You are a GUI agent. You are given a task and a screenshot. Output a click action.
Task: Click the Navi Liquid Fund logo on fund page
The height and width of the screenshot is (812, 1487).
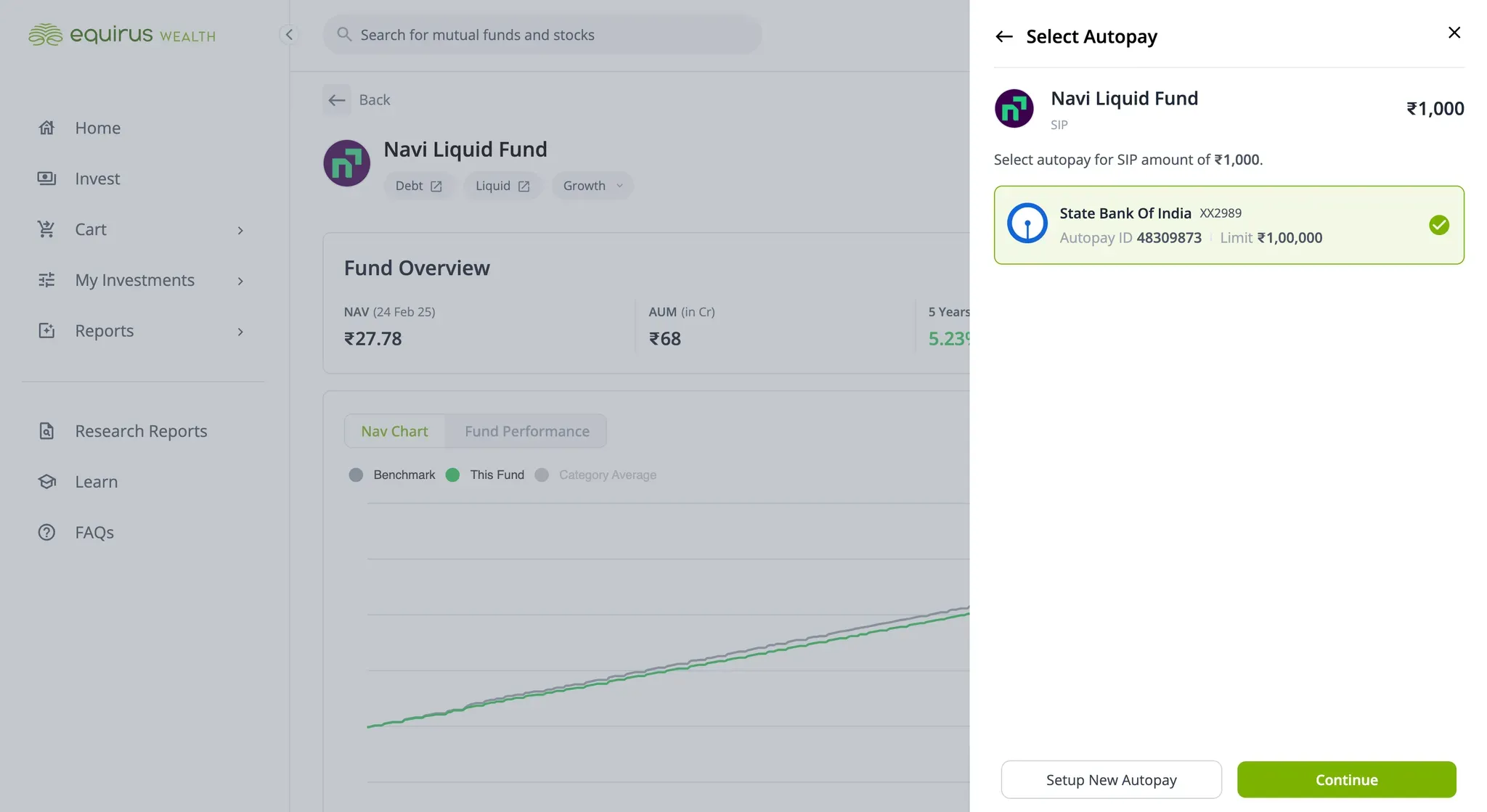point(346,163)
